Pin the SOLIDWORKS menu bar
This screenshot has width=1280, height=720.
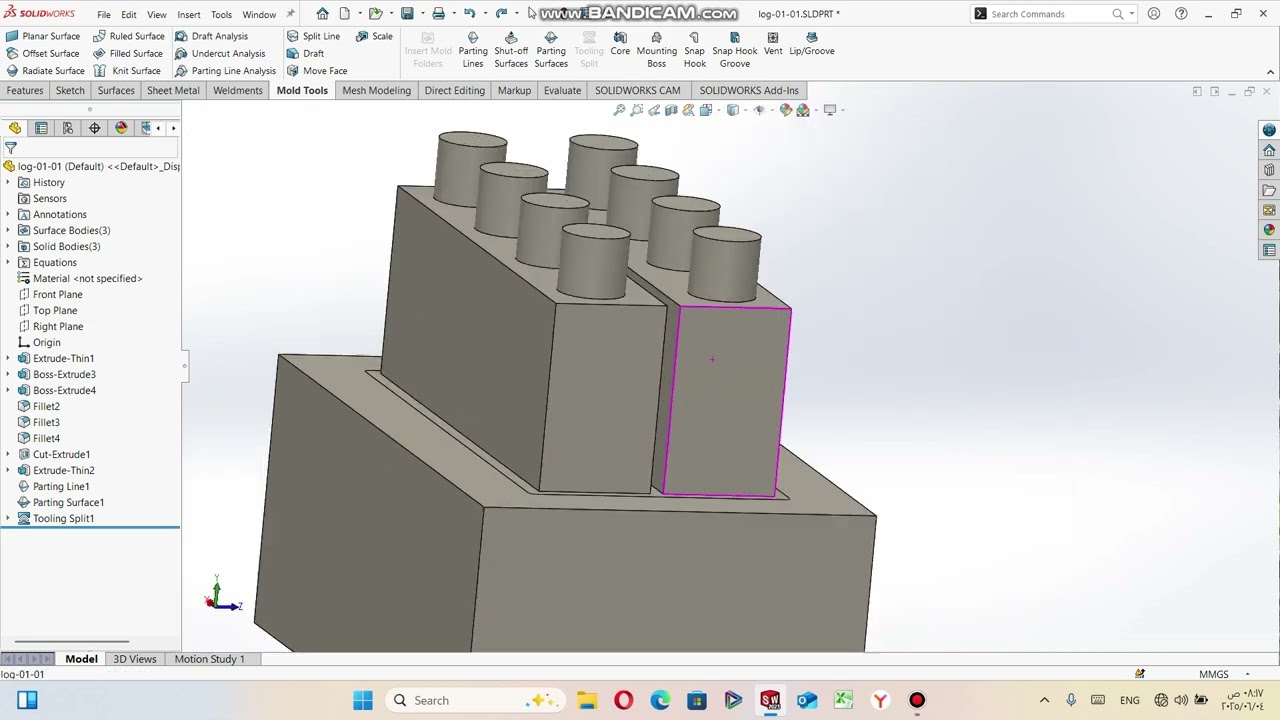tap(290, 14)
